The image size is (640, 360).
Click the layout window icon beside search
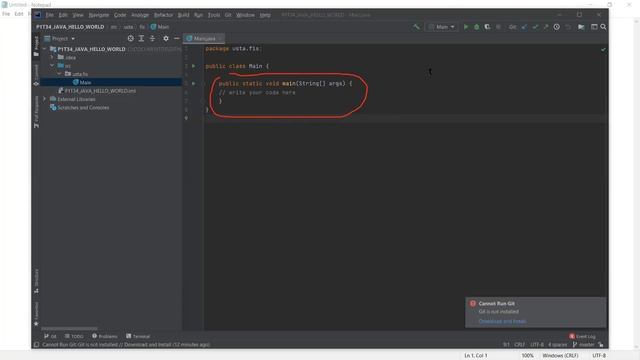pyautogui.click(x=594, y=27)
